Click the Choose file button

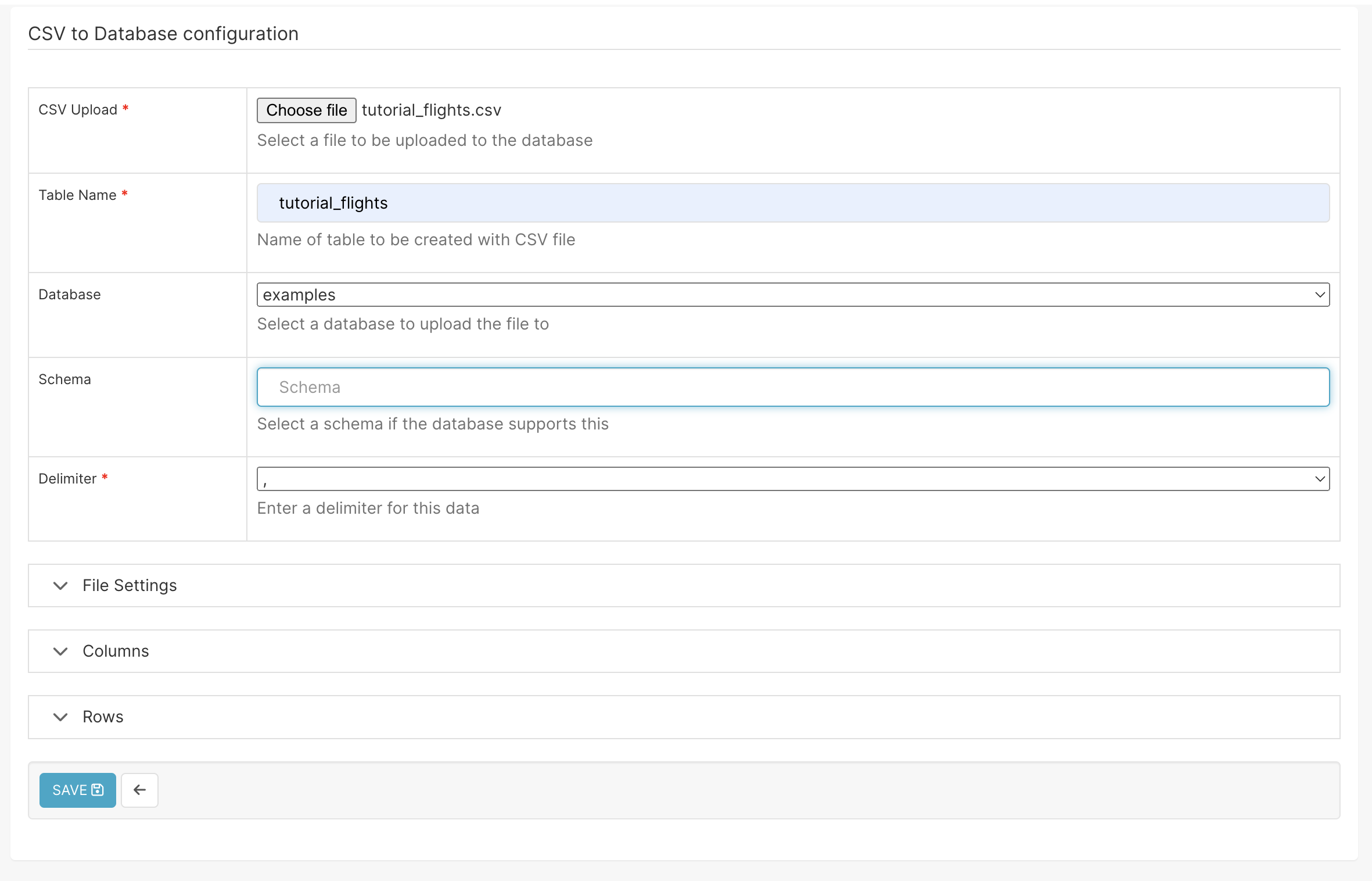point(306,110)
